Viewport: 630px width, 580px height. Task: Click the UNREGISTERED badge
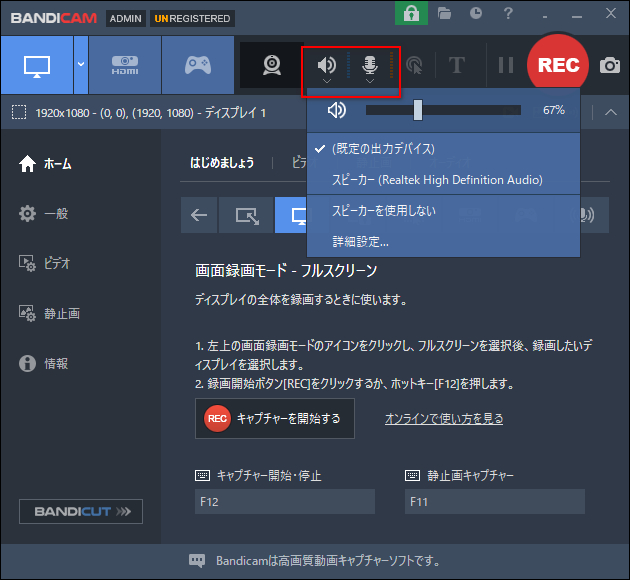pos(192,18)
